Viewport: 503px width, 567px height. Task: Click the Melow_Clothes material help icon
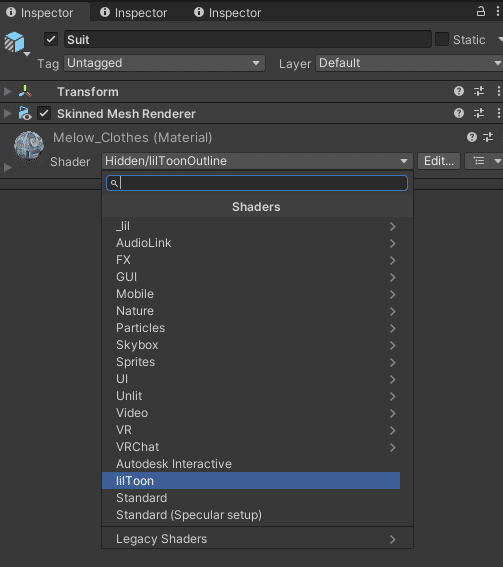472,137
